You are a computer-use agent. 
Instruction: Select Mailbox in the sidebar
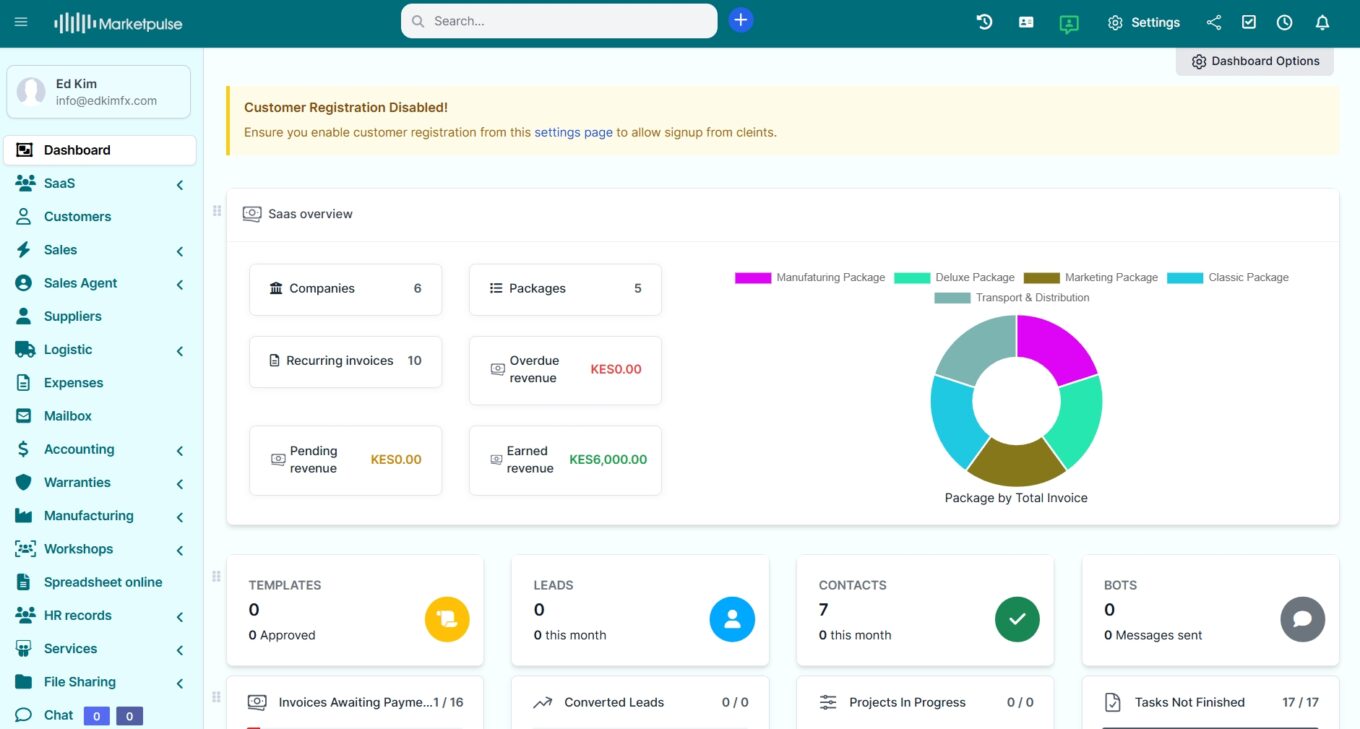pyautogui.click(x=68, y=416)
